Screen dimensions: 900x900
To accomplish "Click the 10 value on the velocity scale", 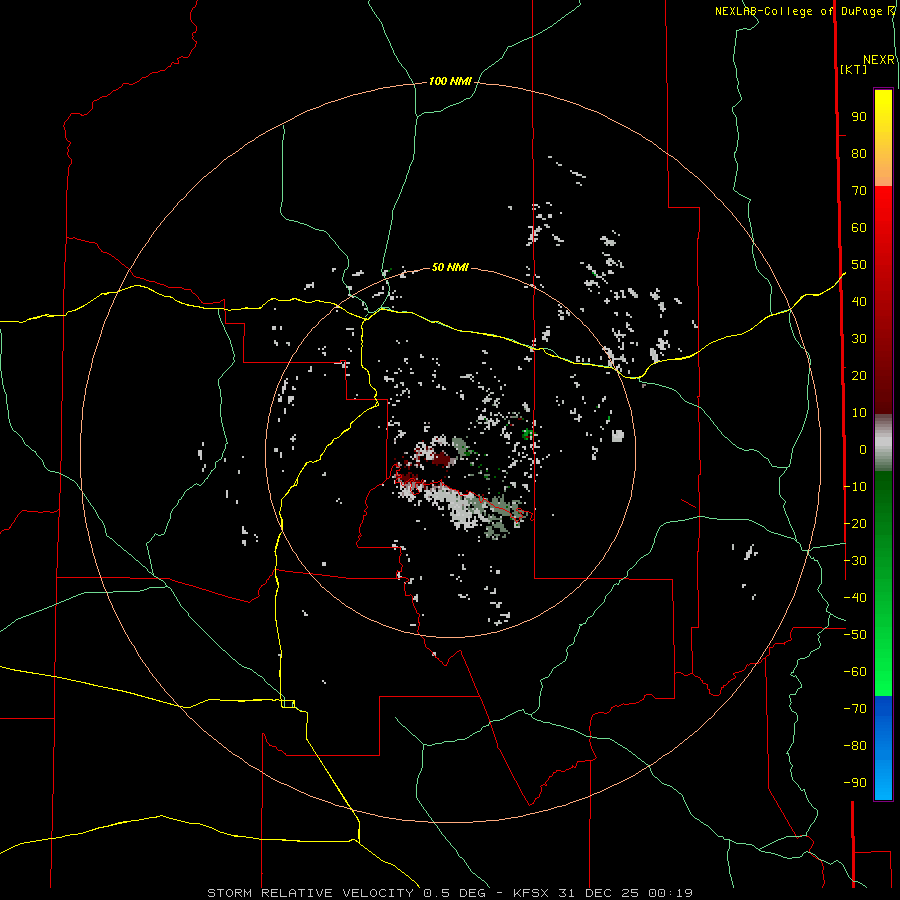I will (x=859, y=413).
